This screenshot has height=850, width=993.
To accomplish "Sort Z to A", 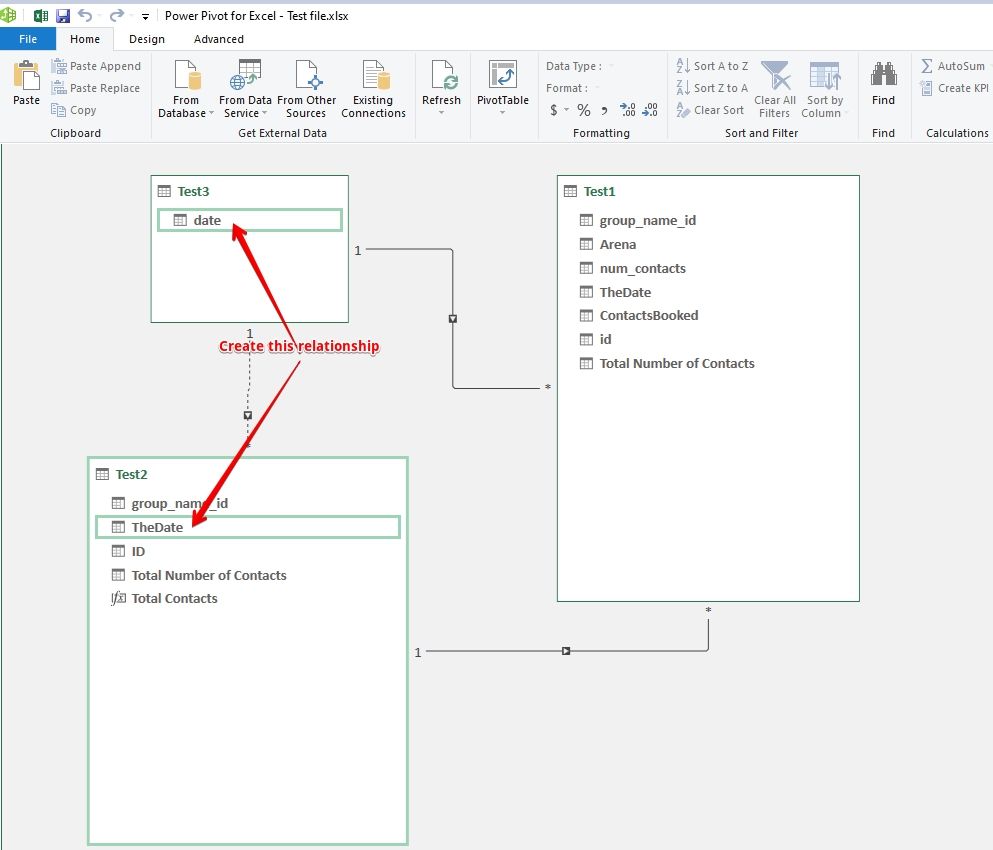I will click(712, 88).
